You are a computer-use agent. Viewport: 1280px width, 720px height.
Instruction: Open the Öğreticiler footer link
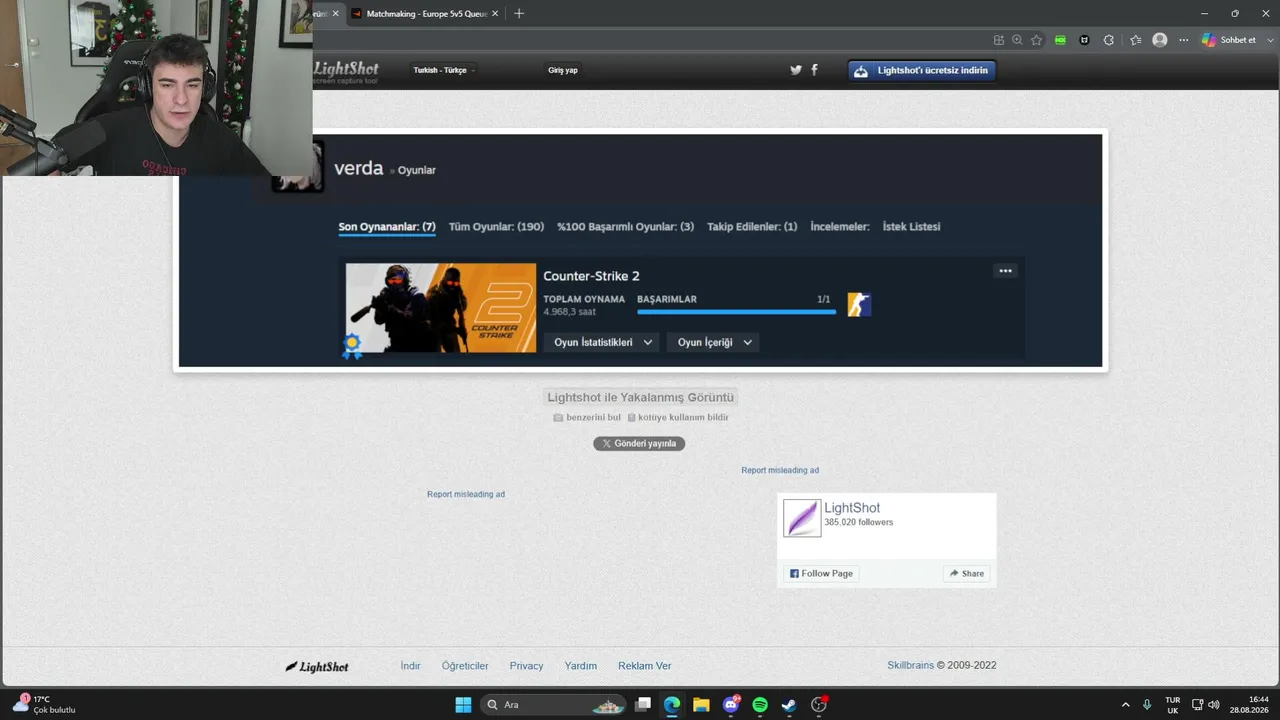coord(465,666)
